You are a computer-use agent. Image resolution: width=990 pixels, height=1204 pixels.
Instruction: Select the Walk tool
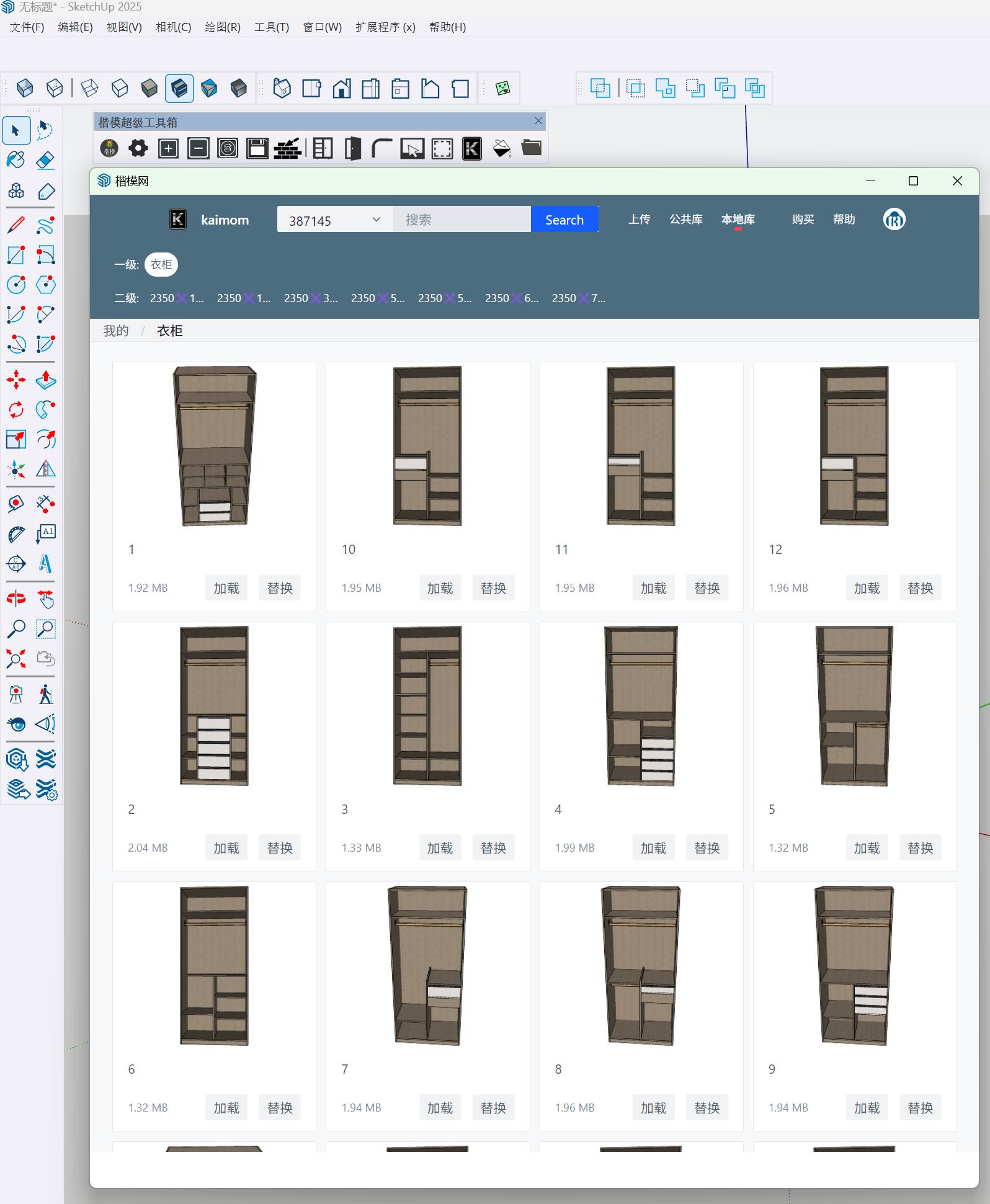point(46,694)
